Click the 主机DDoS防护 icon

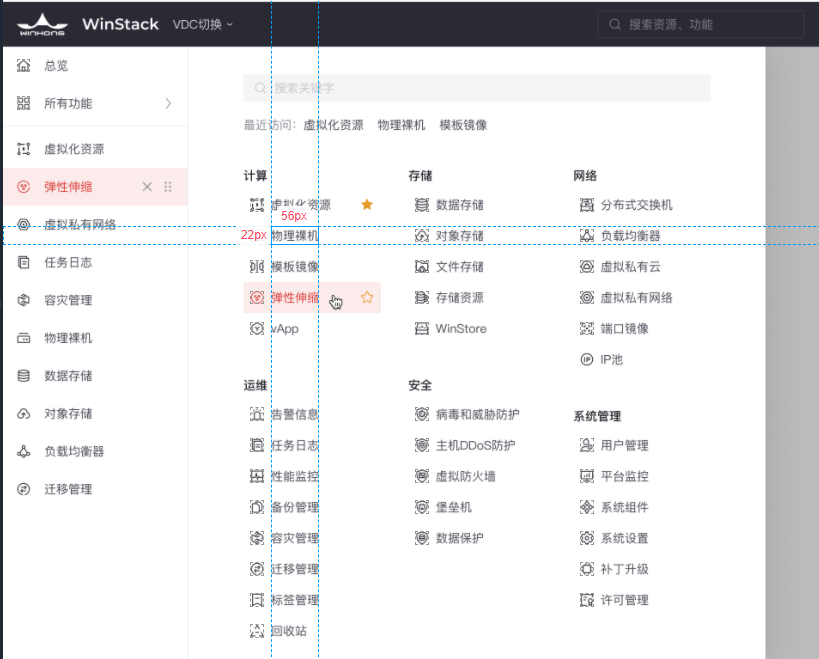click(422, 445)
